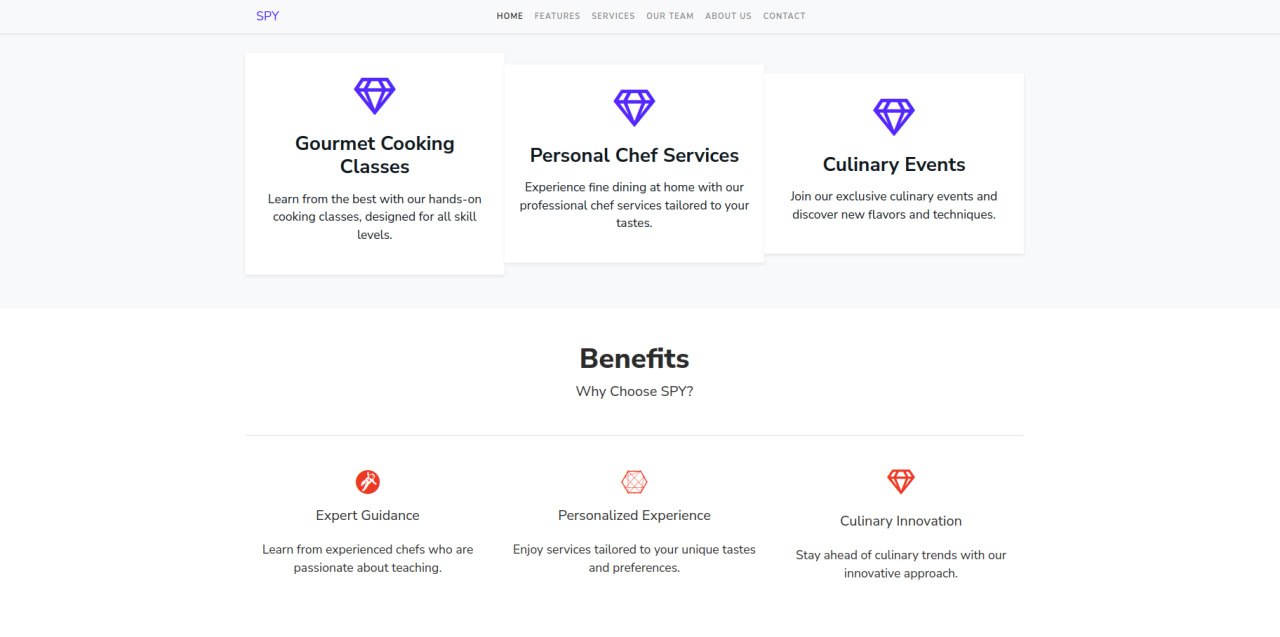Select the Gourmet Cooking Classes heading

[x=375, y=155]
